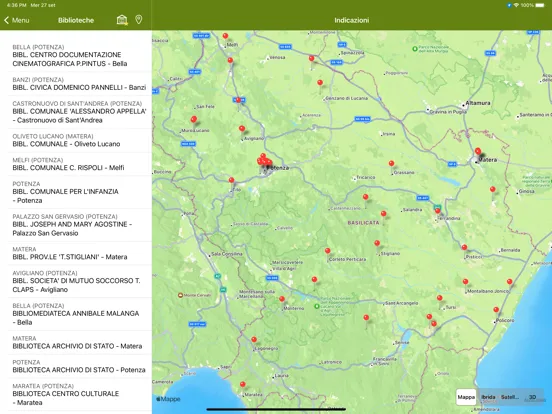552x414 pixels.
Task: Open favorite libraries building icon
Action: coord(122,20)
